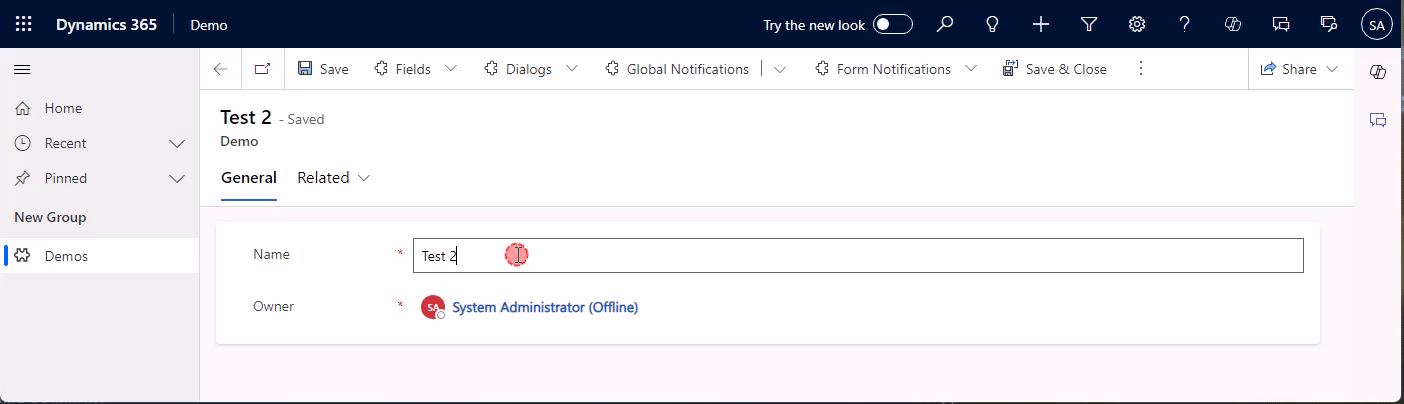Open the help question mark icon
Screen dimensions: 1404x404
pyautogui.click(x=1185, y=25)
